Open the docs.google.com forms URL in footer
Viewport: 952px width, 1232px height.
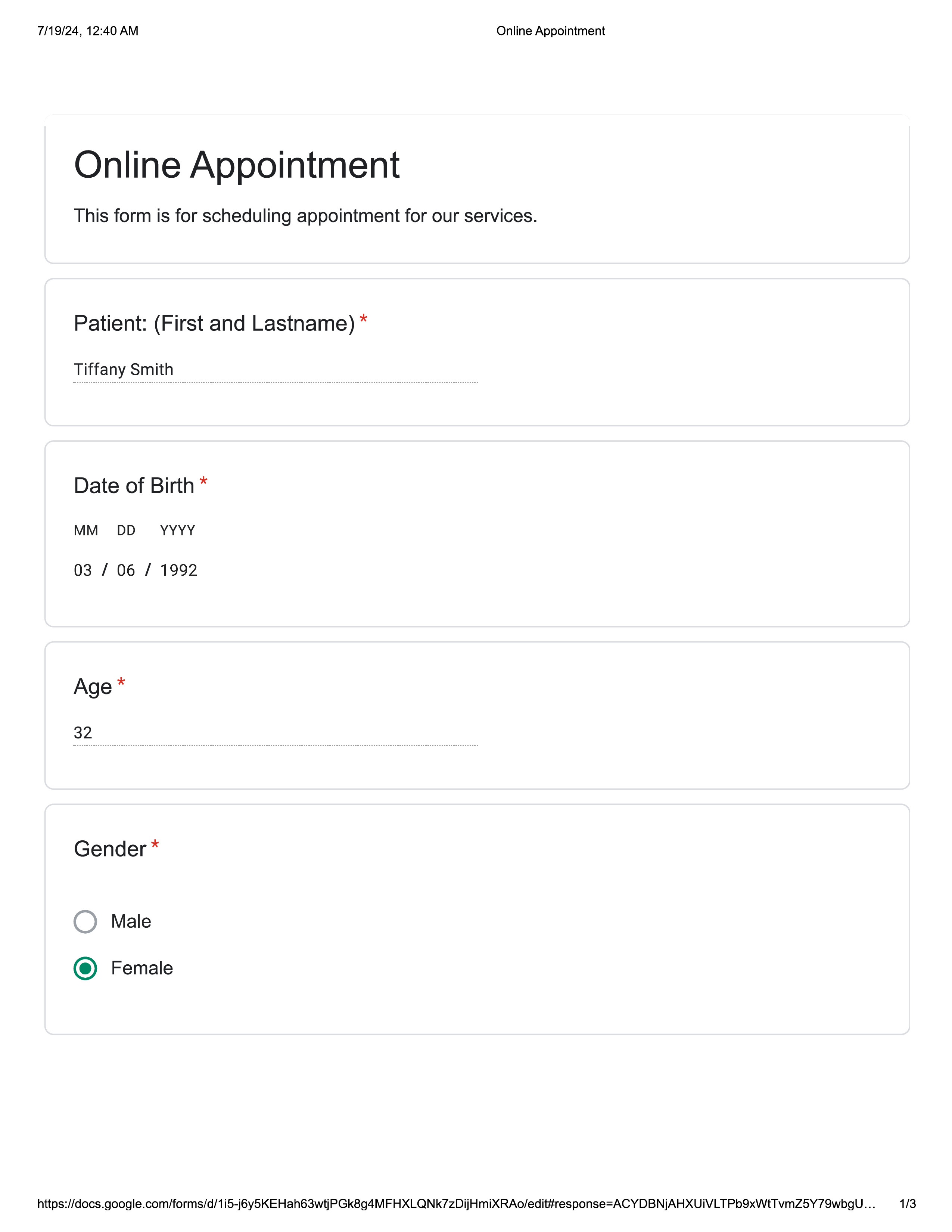456,1204
